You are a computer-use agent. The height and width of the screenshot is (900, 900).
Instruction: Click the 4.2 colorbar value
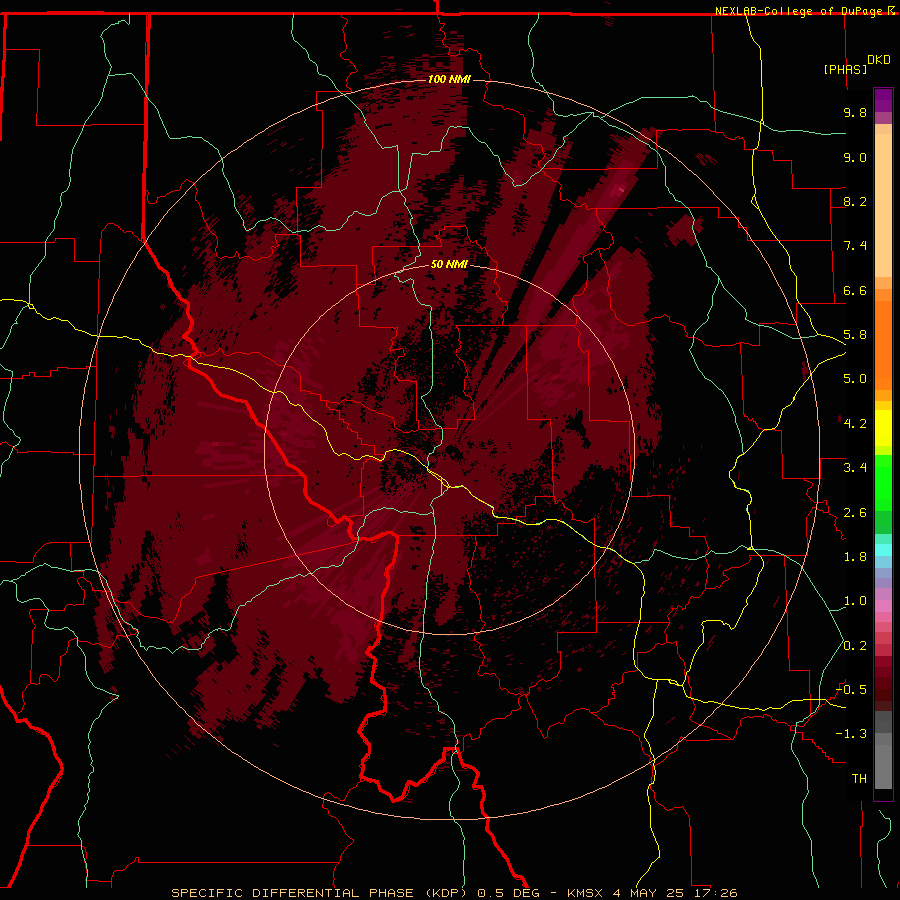[855, 424]
